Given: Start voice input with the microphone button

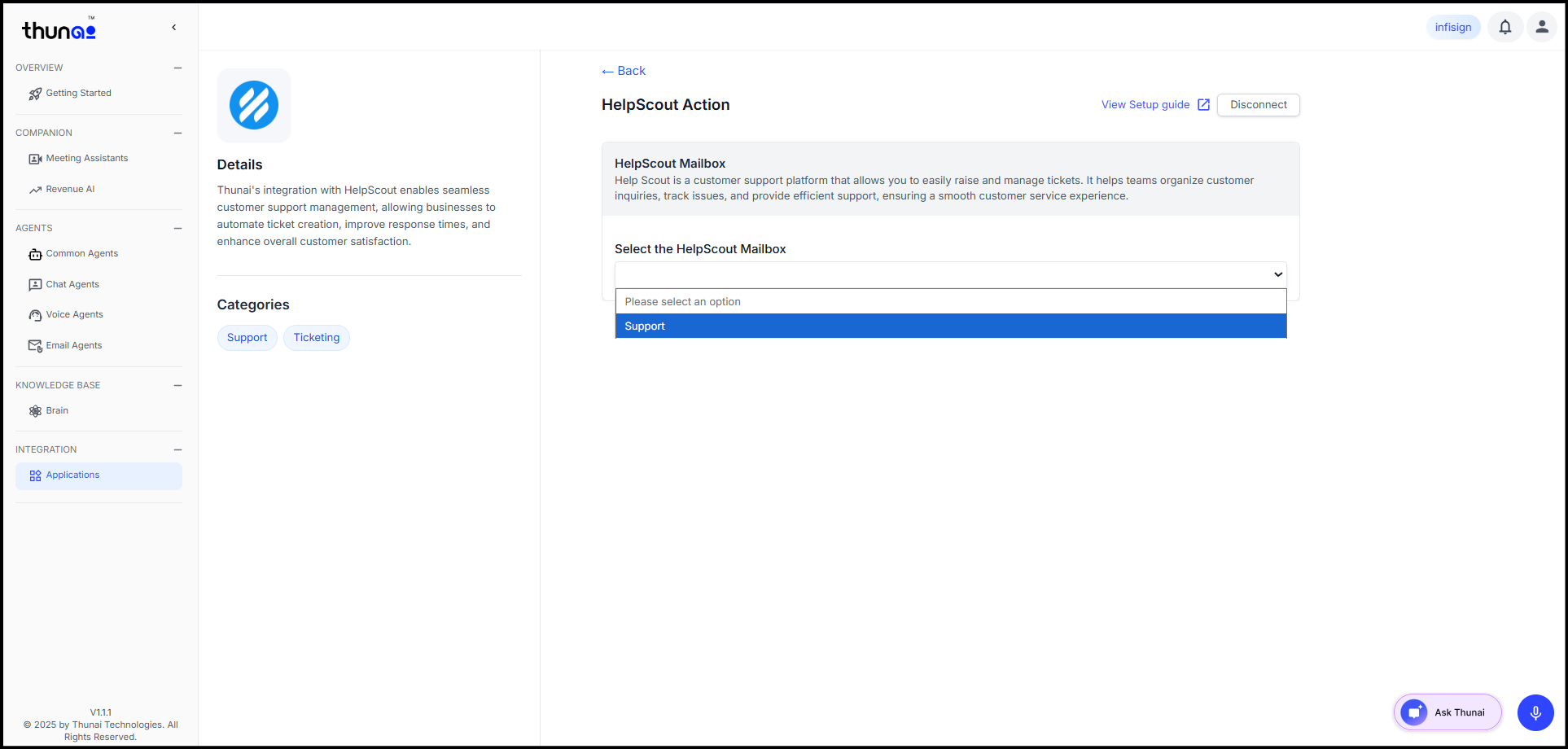Looking at the screenshot, I should [x=1535, y=713].
